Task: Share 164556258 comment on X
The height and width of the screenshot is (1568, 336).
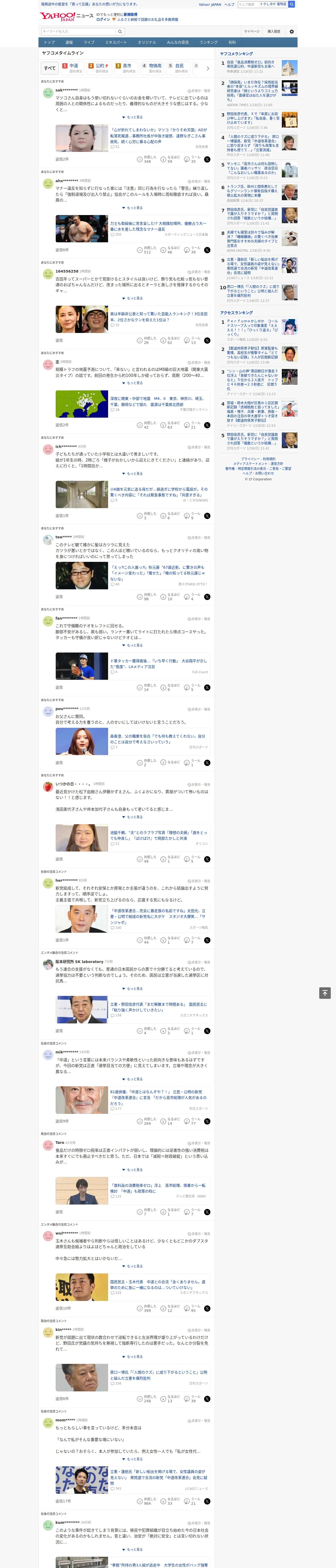Action: click(207, 340)
